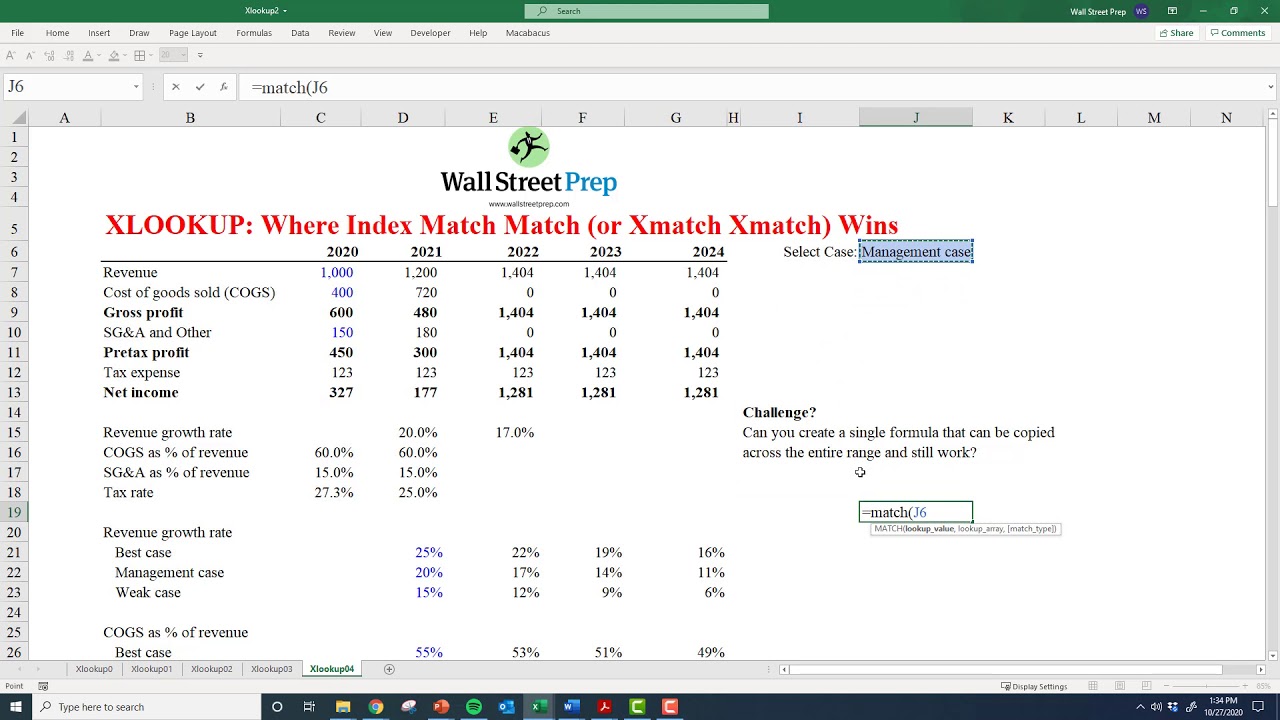Open Excel from the taskbar
Image resolution: width=1280 pixels, height=720 pixels.
point(537,707)
